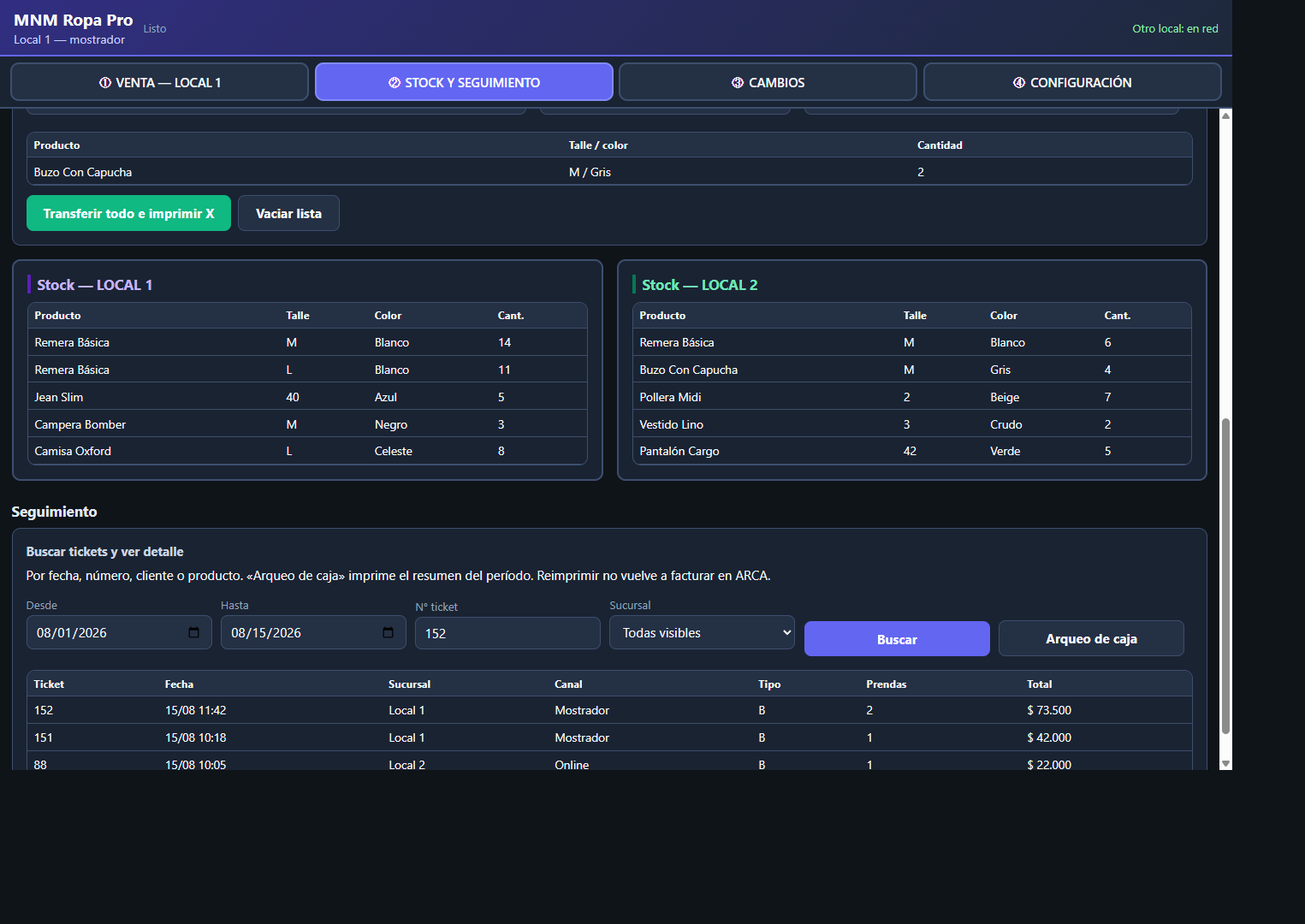Select ticket 151 row number
1305x924 pixels.
pos(44,737)
